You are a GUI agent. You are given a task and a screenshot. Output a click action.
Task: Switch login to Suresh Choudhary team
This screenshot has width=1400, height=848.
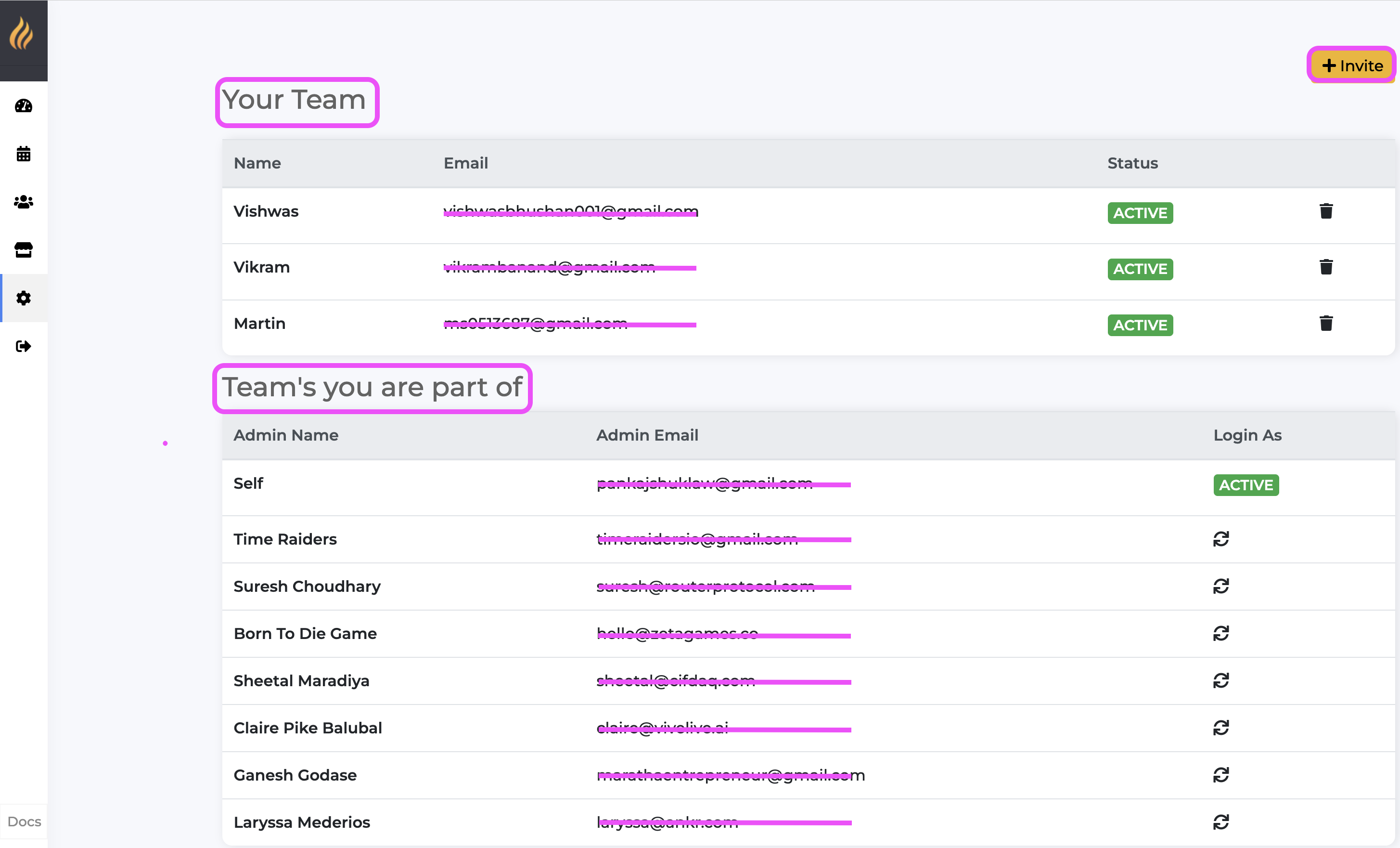point(1220,586)
